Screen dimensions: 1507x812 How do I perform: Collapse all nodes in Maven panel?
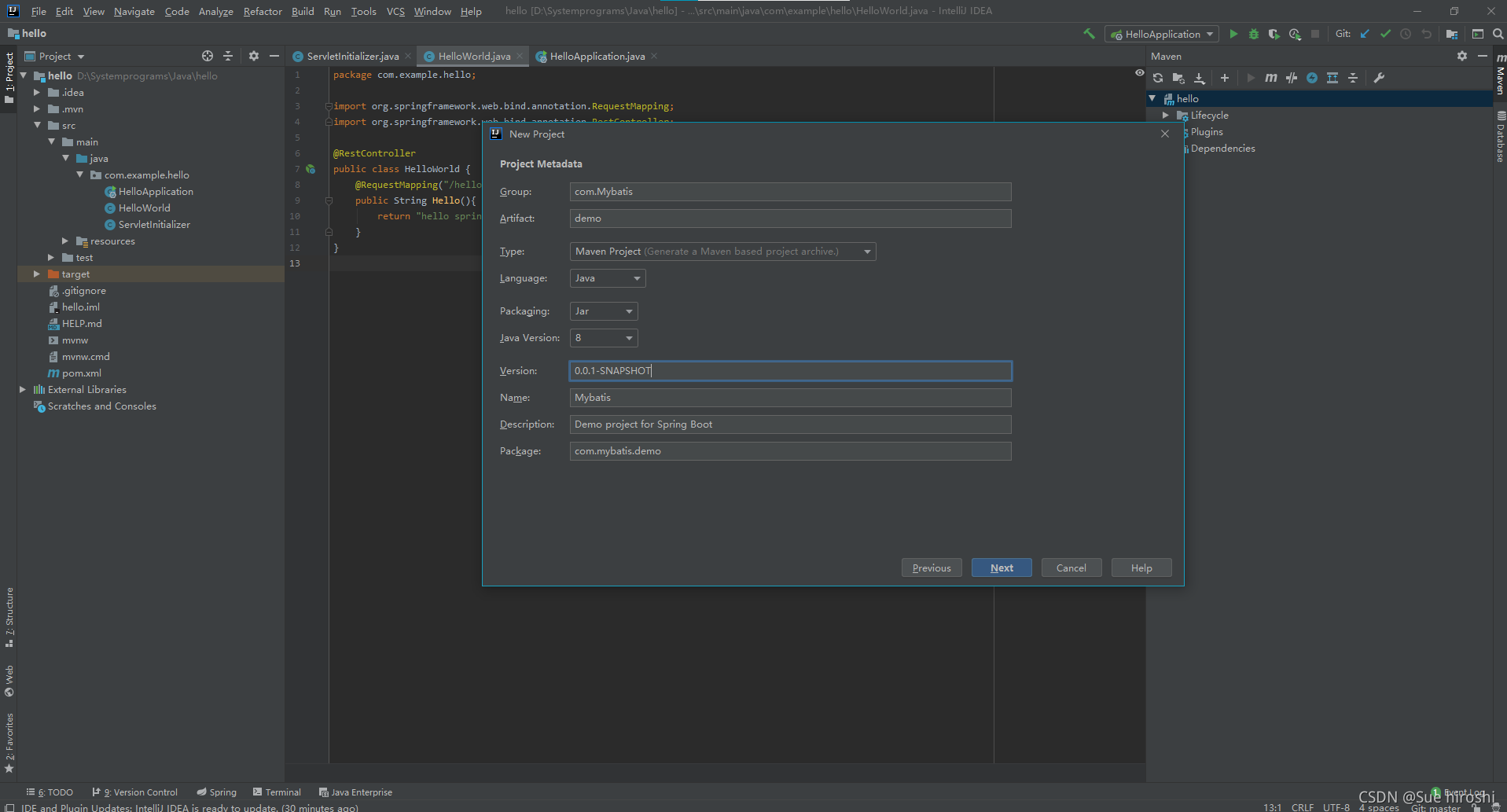click(x=1353, y=78)
